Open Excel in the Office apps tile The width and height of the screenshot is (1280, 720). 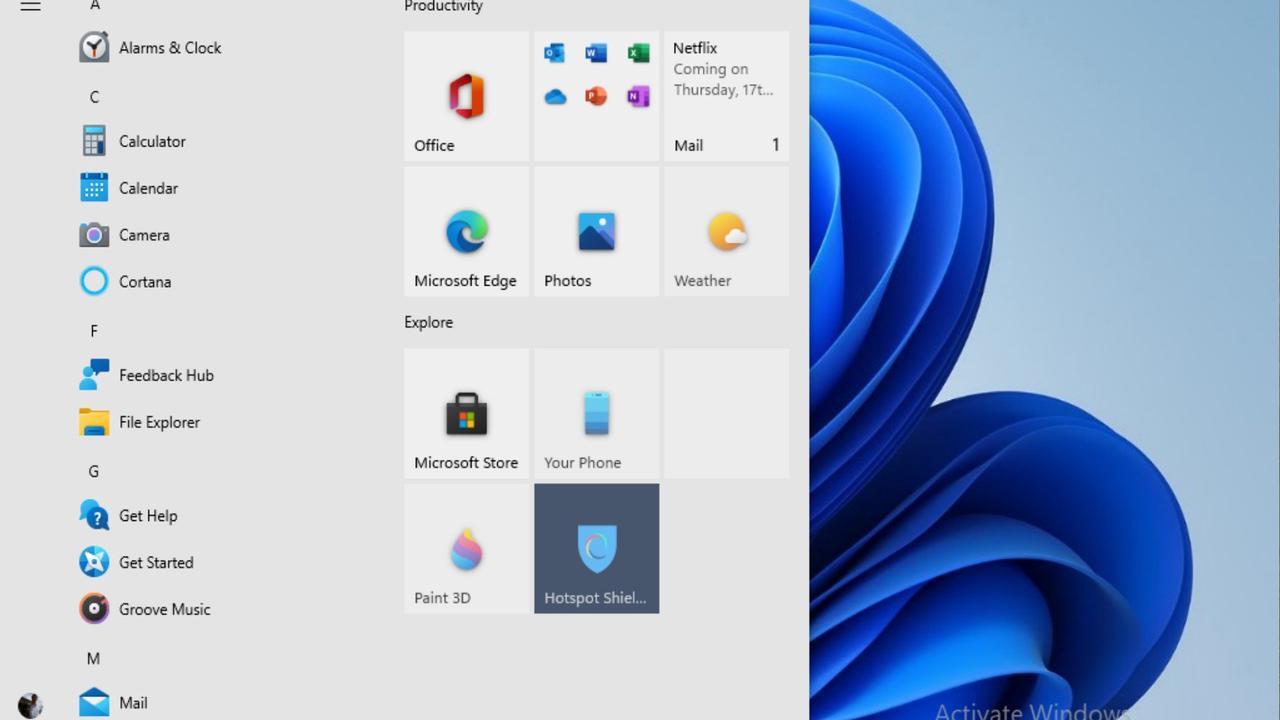[x=638, y=53]
